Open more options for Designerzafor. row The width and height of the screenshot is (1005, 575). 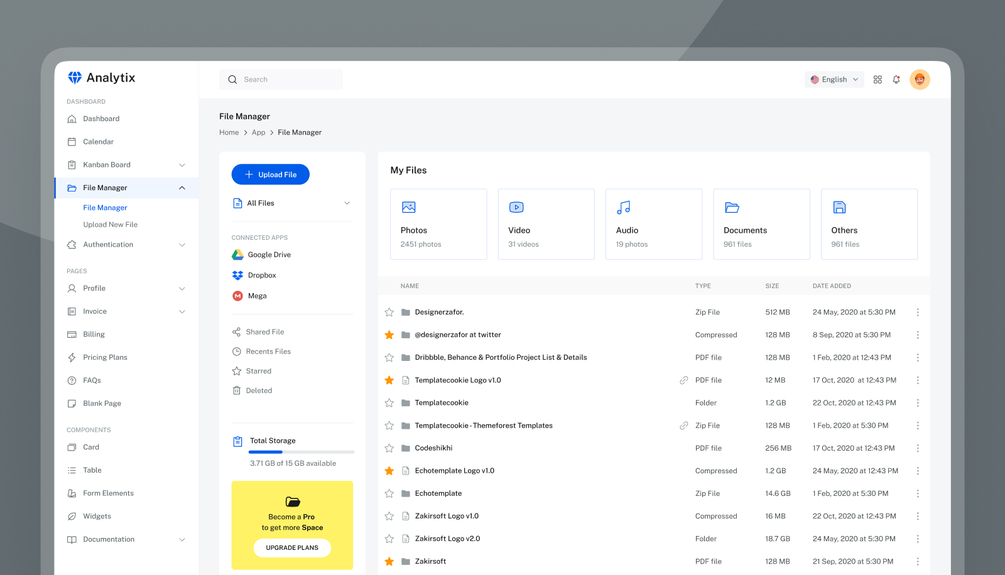[918, 312]
